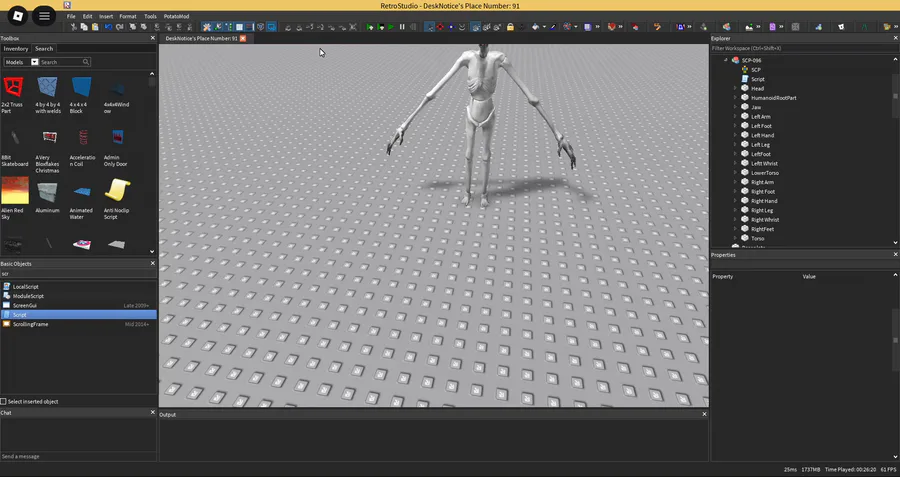Collapse the SCP-096 model in Explorer
Image resolution: width=900 pixels, height=477 pixels.
point(726,60)
